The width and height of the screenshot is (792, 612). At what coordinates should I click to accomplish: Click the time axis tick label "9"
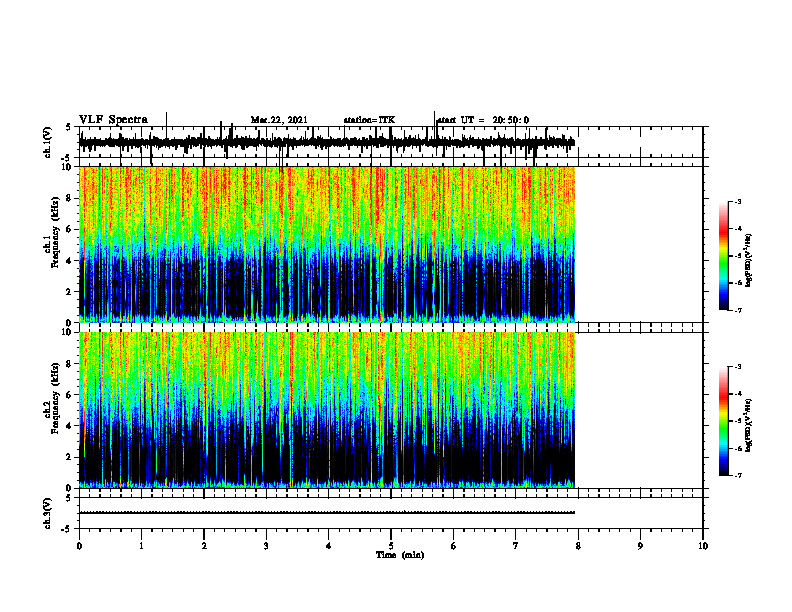pos(640,546)
